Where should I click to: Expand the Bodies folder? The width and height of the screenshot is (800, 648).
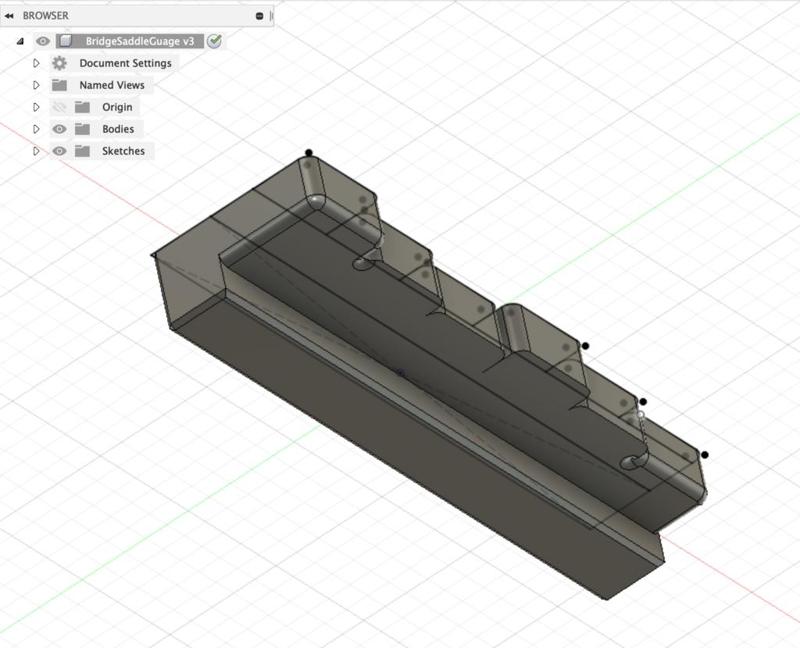36,129
